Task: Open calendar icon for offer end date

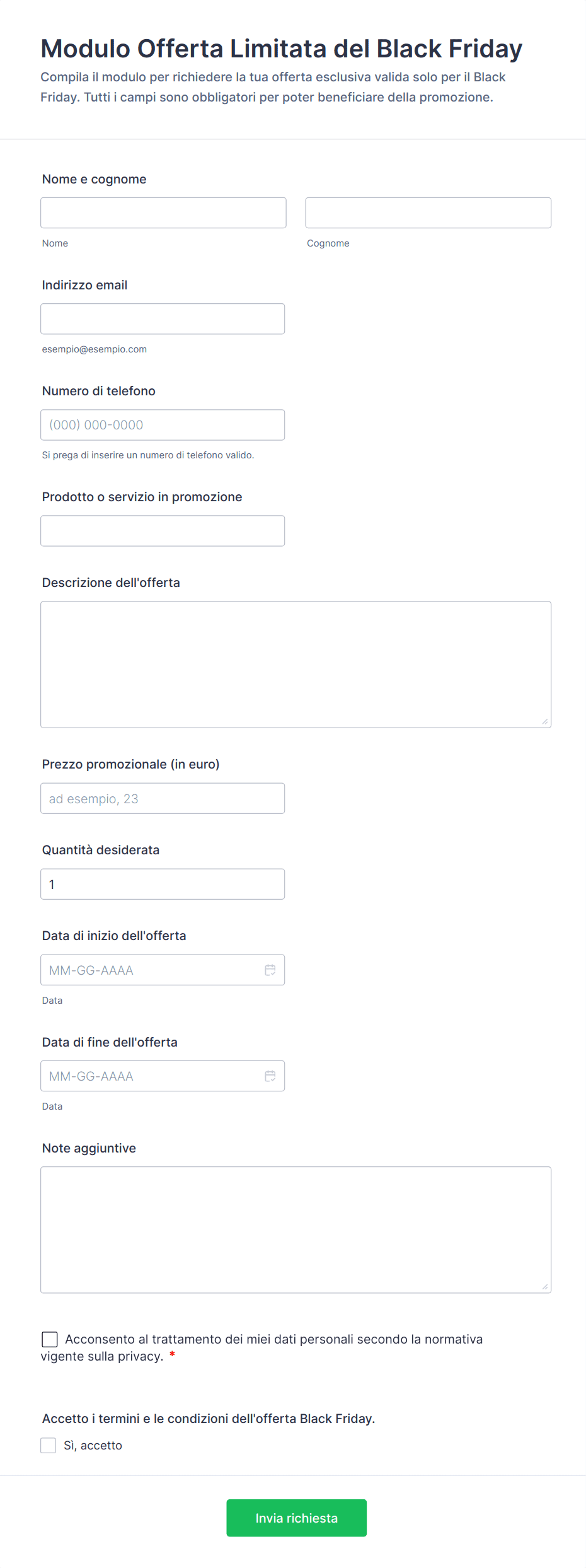Action: [x=270, y=1076]
